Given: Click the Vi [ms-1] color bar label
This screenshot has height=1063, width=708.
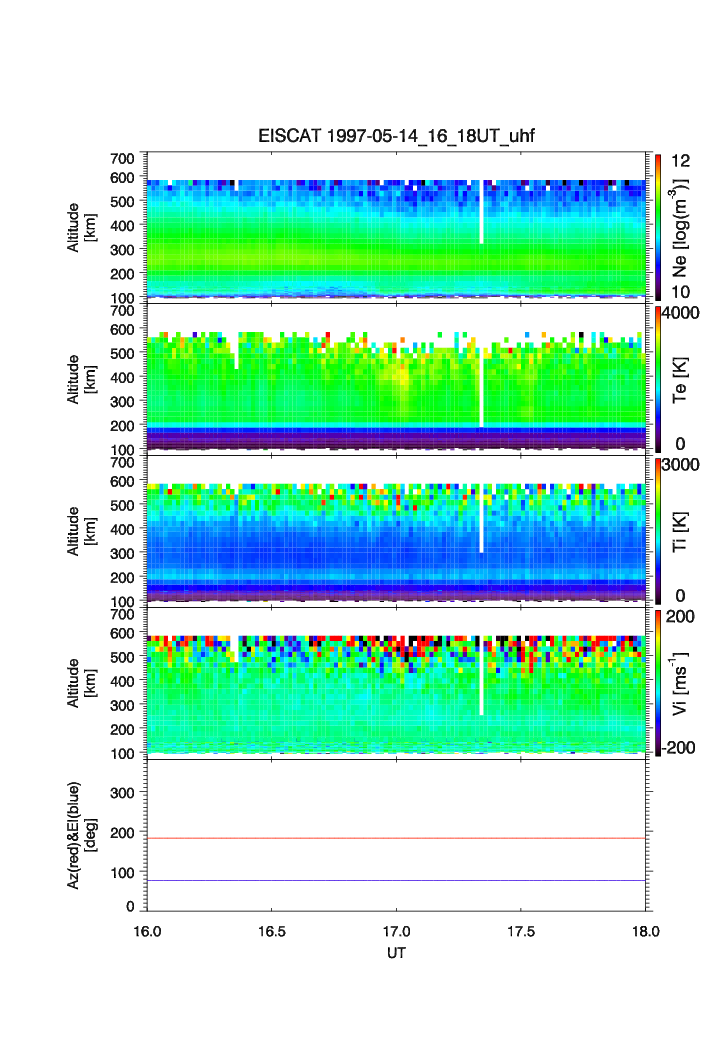Looking at the screenshot, I should tap(680, 683).
